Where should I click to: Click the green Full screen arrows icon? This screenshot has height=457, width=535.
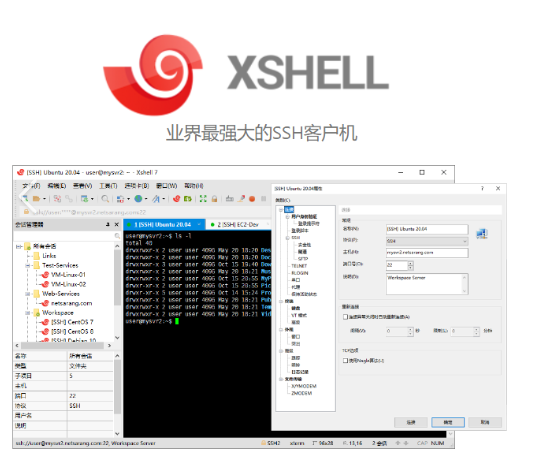(x=203, y=198)
